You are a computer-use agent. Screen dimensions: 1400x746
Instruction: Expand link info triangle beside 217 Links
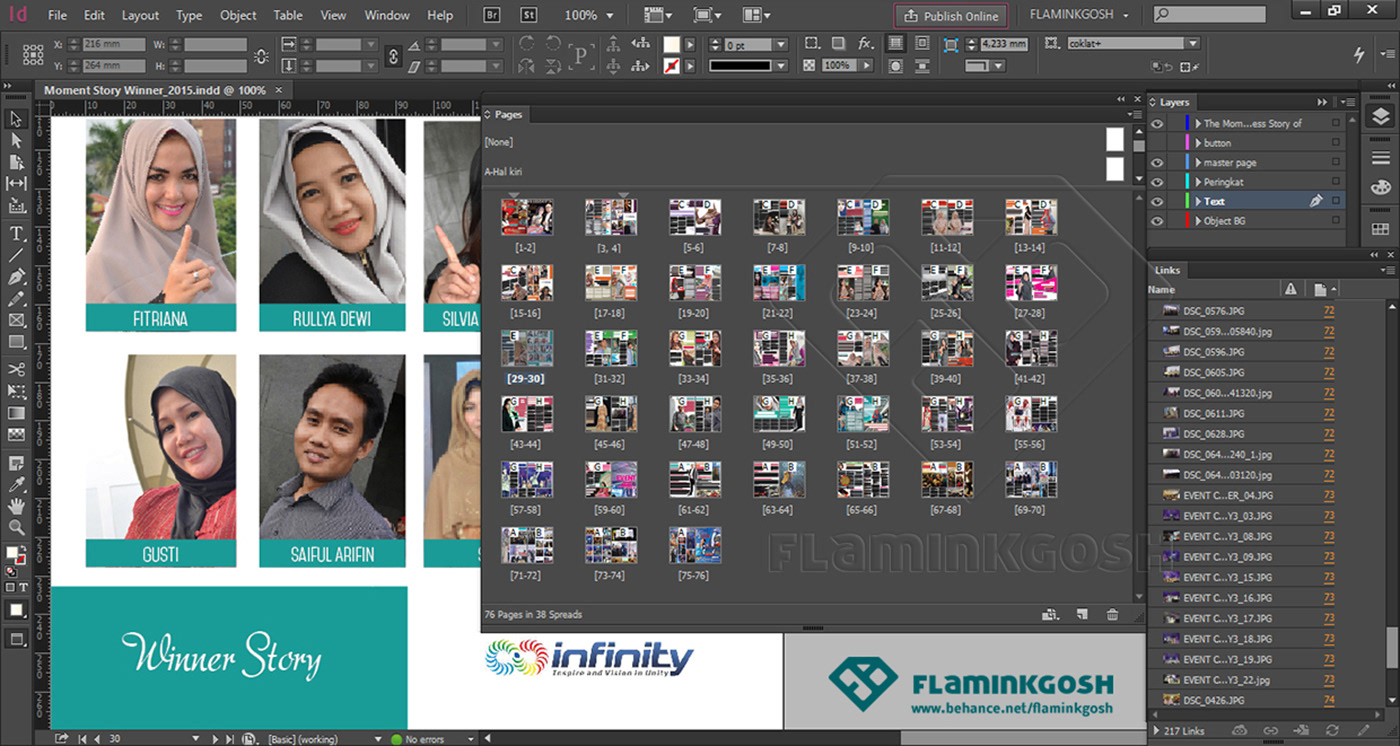pos(1157,731)
